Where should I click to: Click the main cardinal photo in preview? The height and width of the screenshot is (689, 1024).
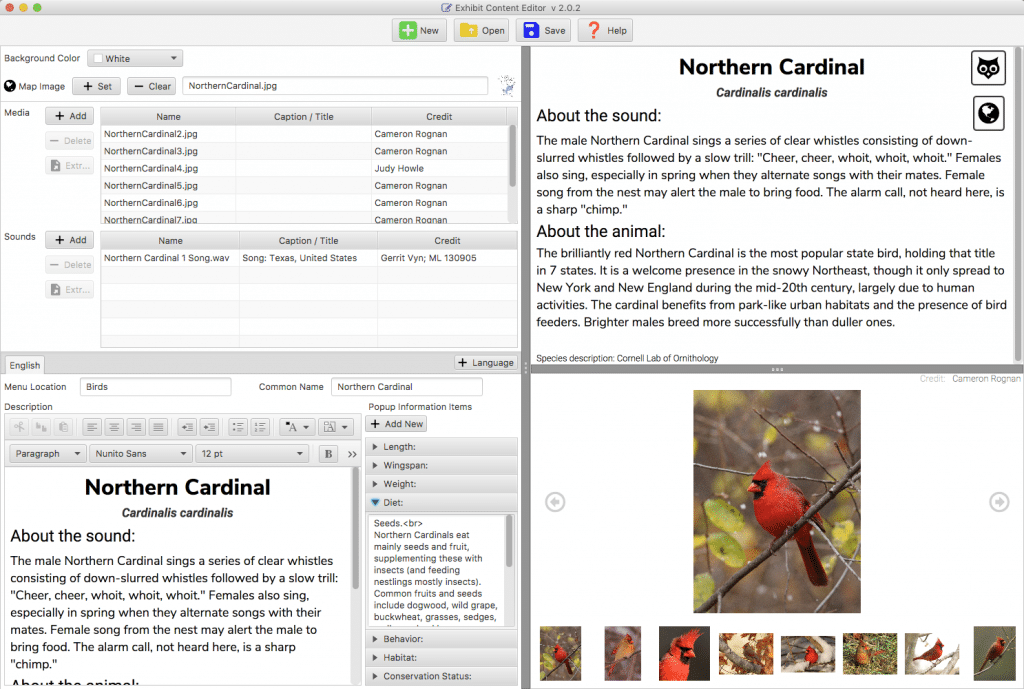coord(776,501)
